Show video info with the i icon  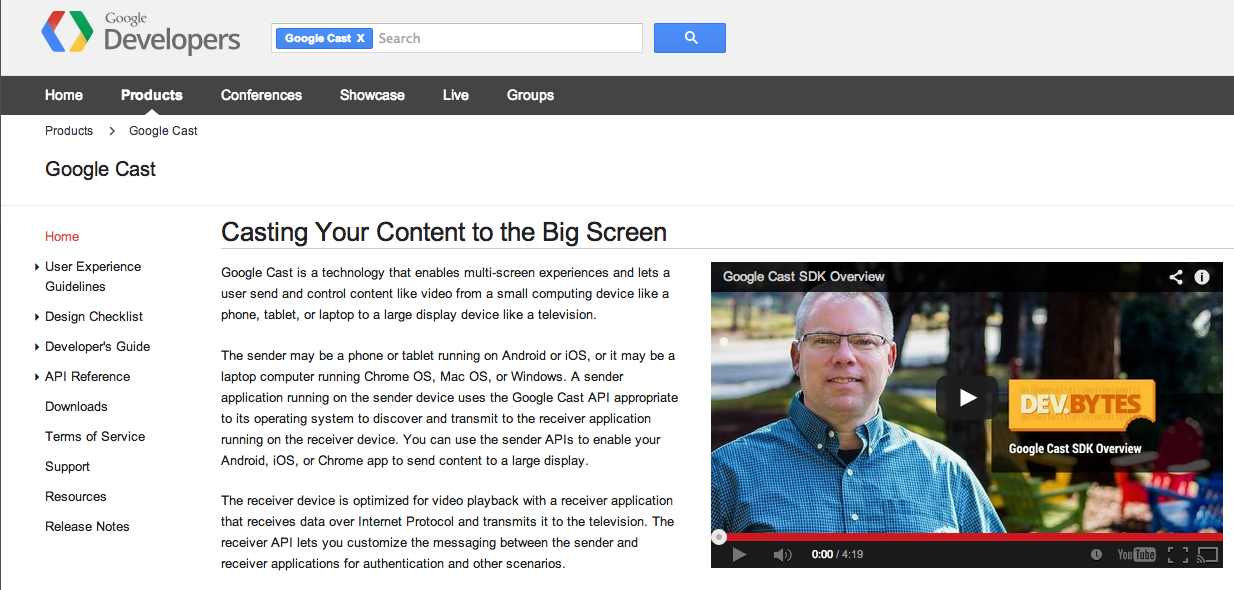1202,277
